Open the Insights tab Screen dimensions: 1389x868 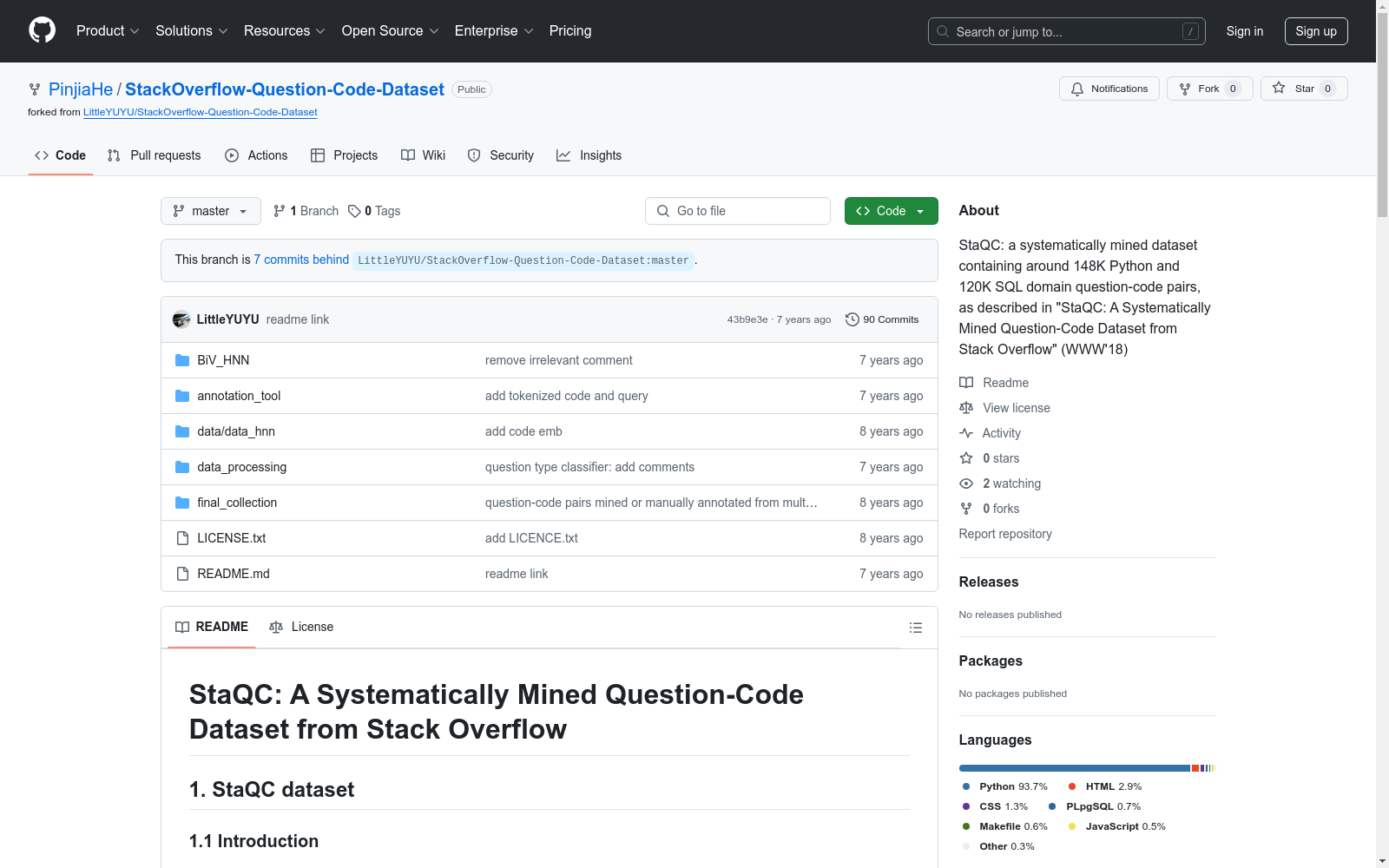(589, 155)
